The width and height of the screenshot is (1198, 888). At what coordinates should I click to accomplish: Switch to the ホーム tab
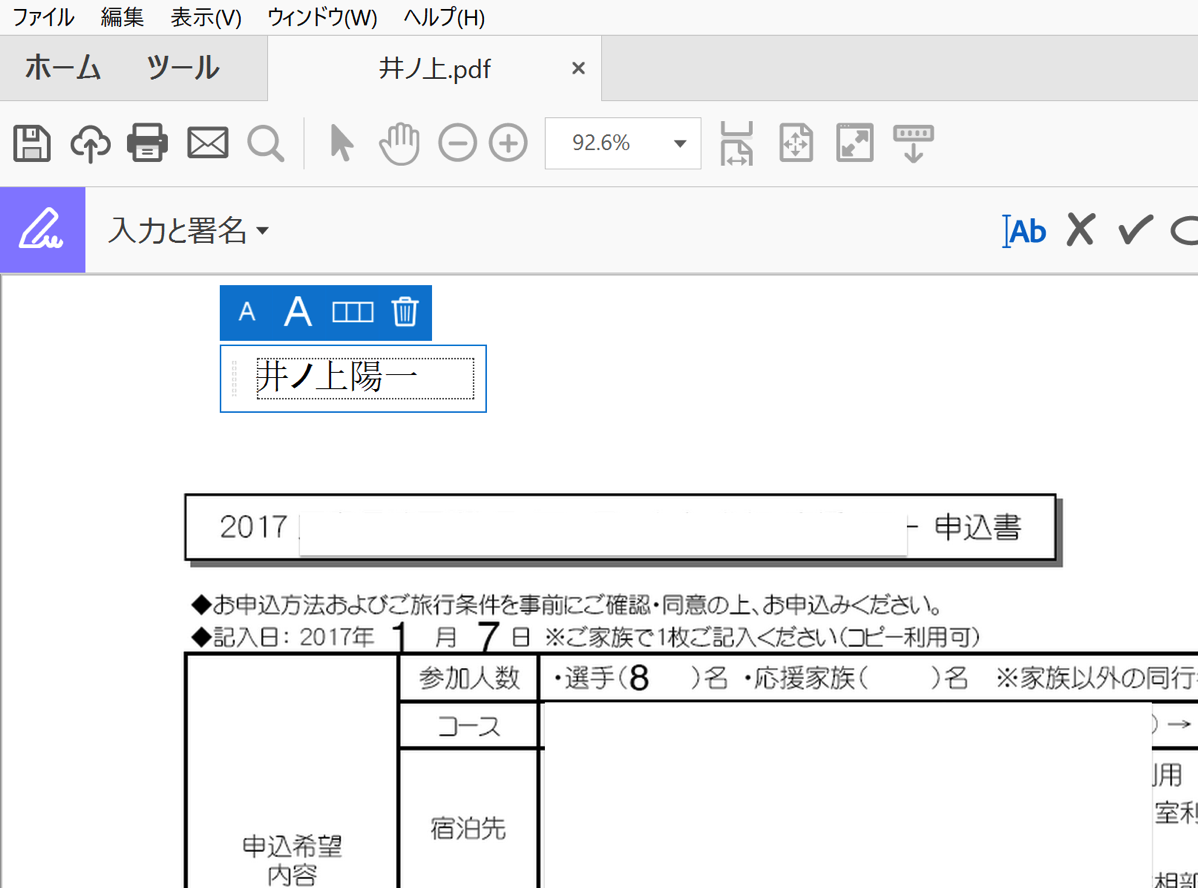(x=63, y=68)
